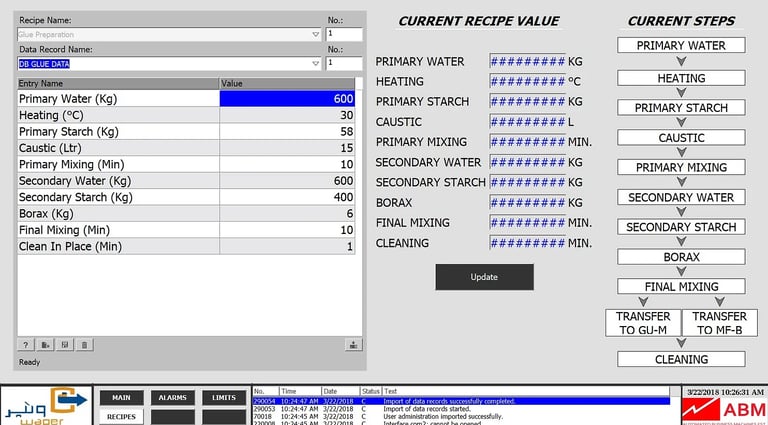Screen dimensions: 768x425
Task: Open the MAIN screen
Action: [121, 398]
